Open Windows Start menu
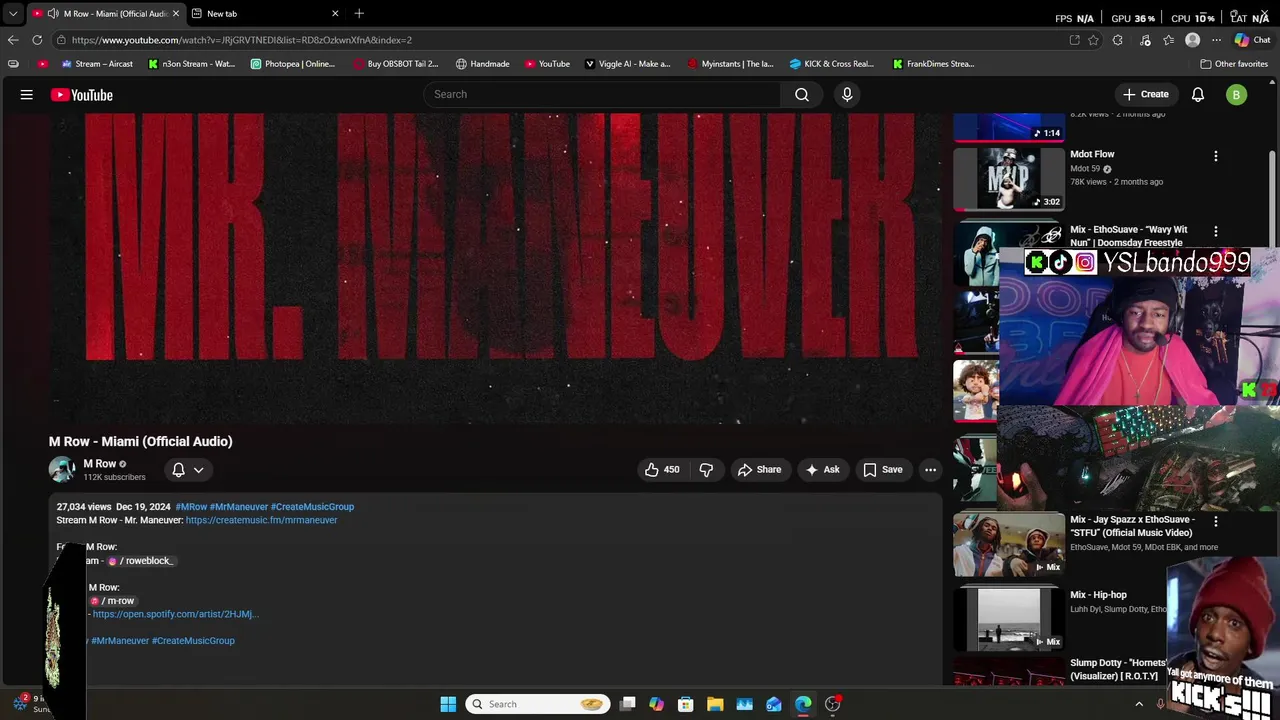The image size is (1280, 720). pyautogui.click(x=448, y=704)
